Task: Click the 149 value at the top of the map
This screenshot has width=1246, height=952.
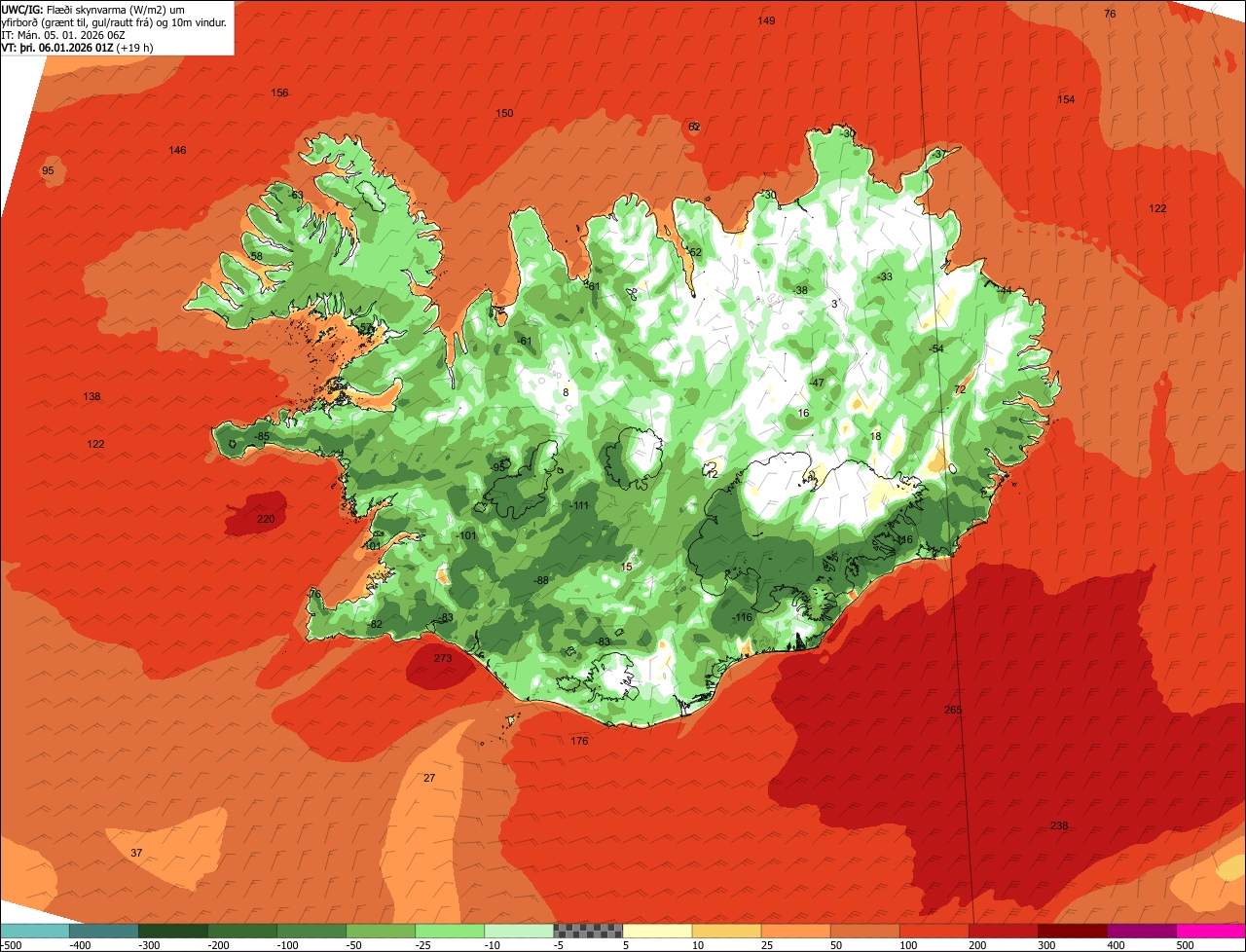Action: [766, 20]
